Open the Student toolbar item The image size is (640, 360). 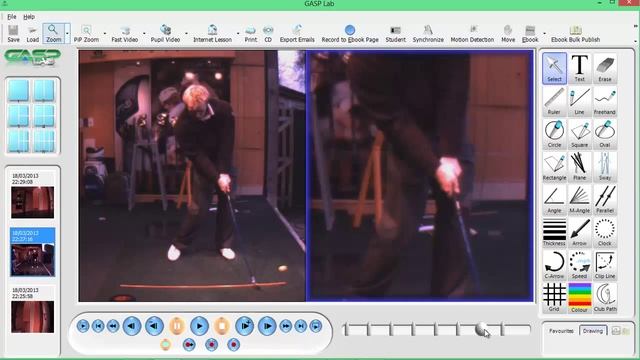tap(396, 33)
